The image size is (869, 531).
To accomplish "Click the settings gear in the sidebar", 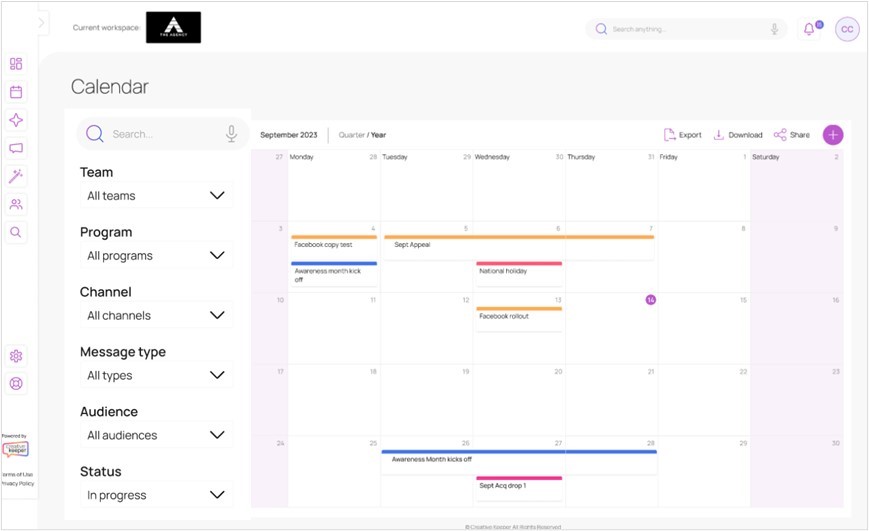I will 16,356.
